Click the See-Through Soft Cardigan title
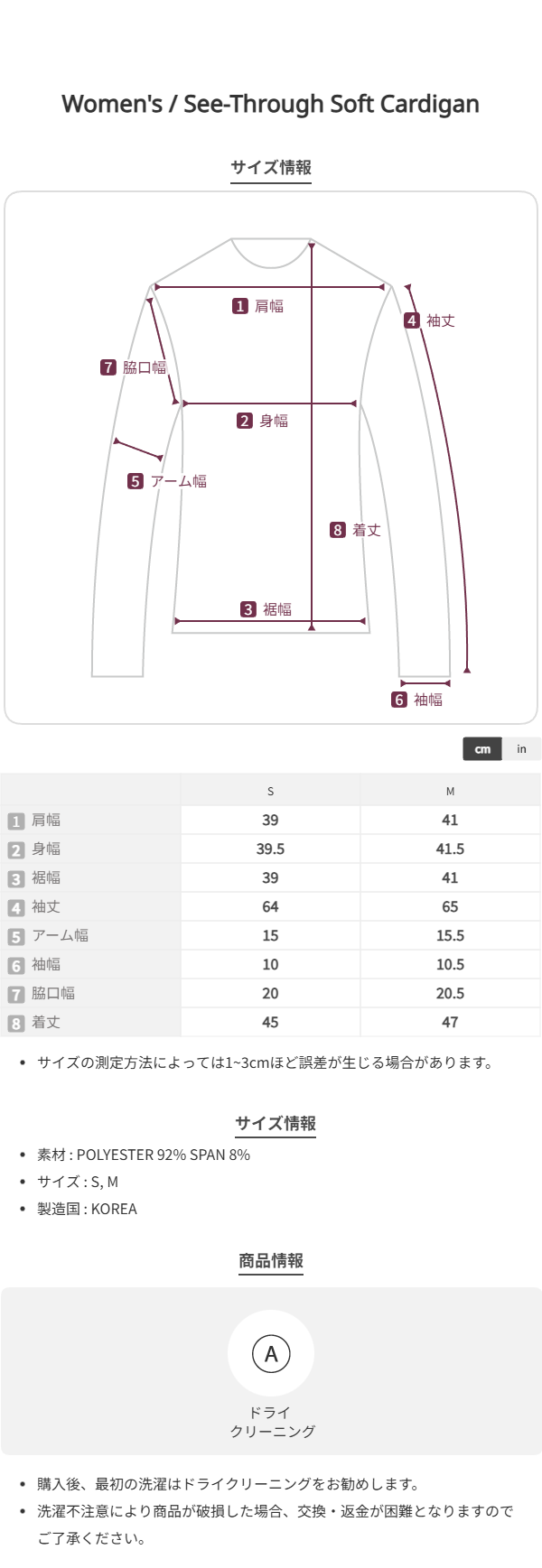Image resolution: width=542 pixels, height=1568 pixels. (271, 105)
